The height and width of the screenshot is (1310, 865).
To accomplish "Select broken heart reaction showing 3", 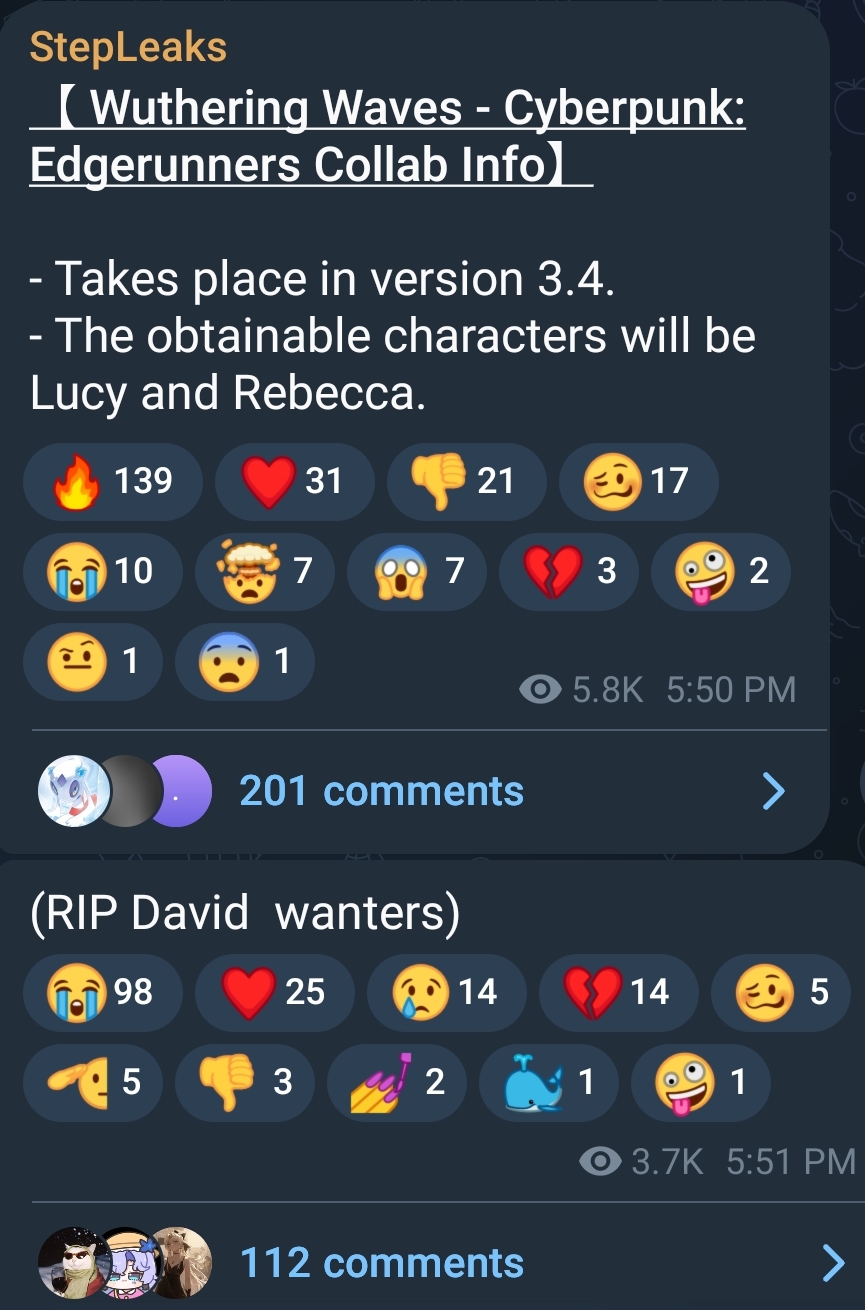I will coord(569,572).
